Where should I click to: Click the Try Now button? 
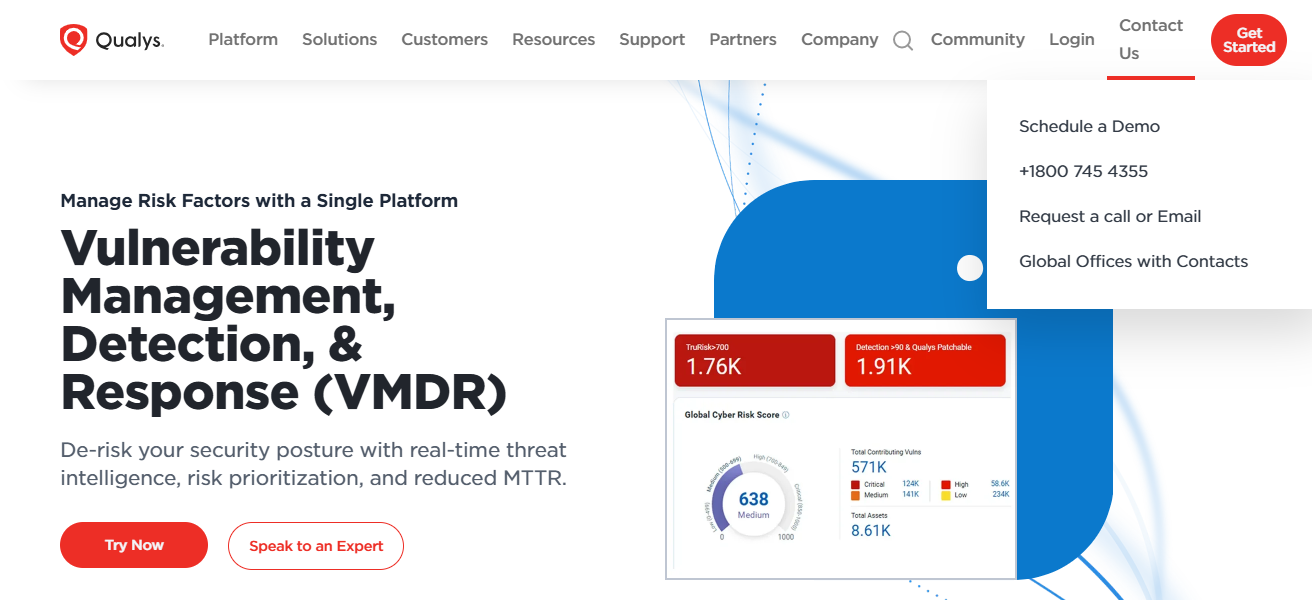[134, 545]
